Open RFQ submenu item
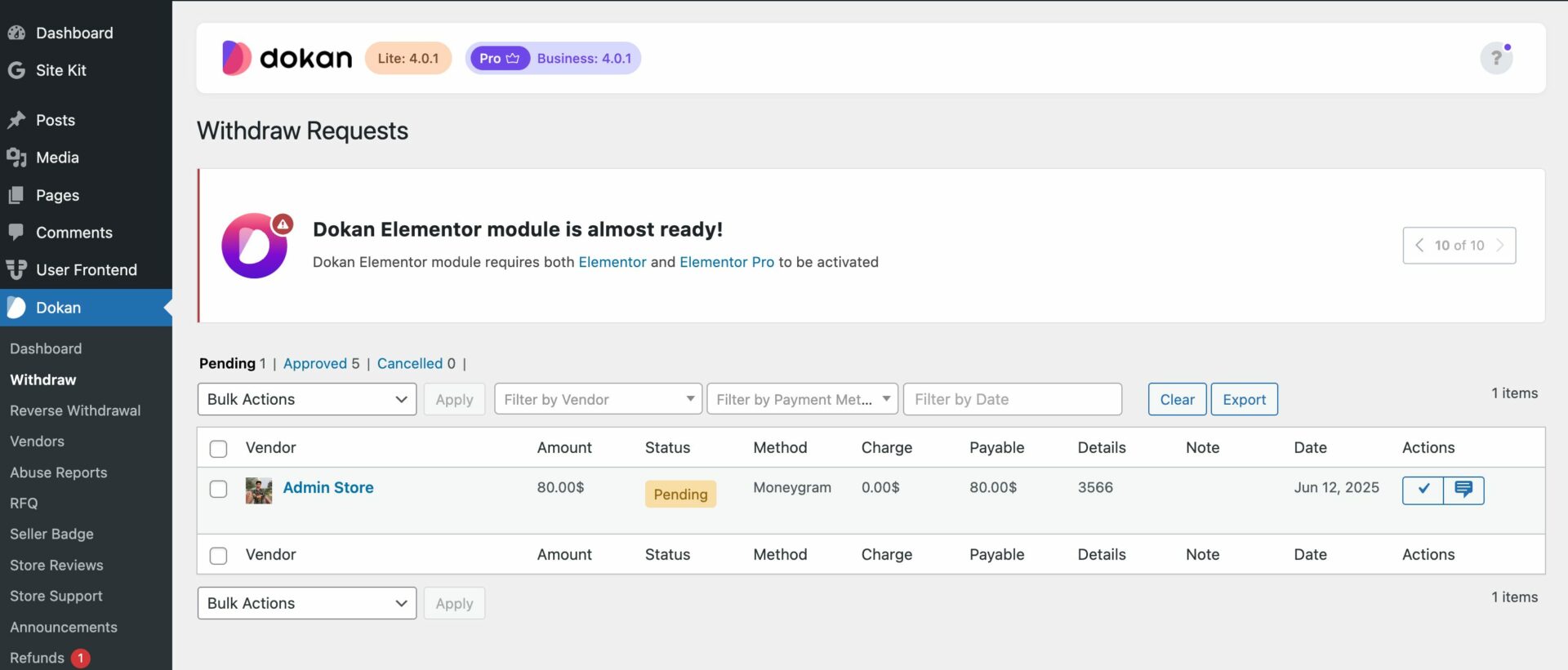Screen dimensions: 1568x670 click(24, 504)
